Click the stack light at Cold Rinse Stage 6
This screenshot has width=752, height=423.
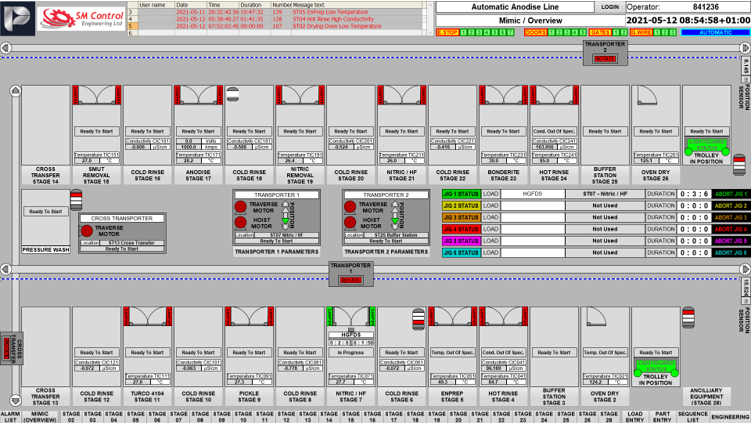[418, 319]
